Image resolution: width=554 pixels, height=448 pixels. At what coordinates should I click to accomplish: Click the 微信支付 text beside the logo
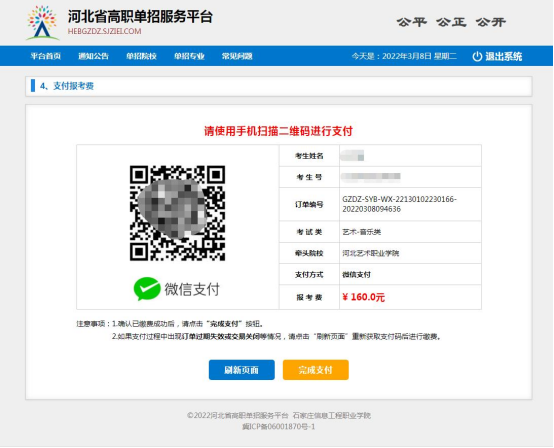click(192, 289)
